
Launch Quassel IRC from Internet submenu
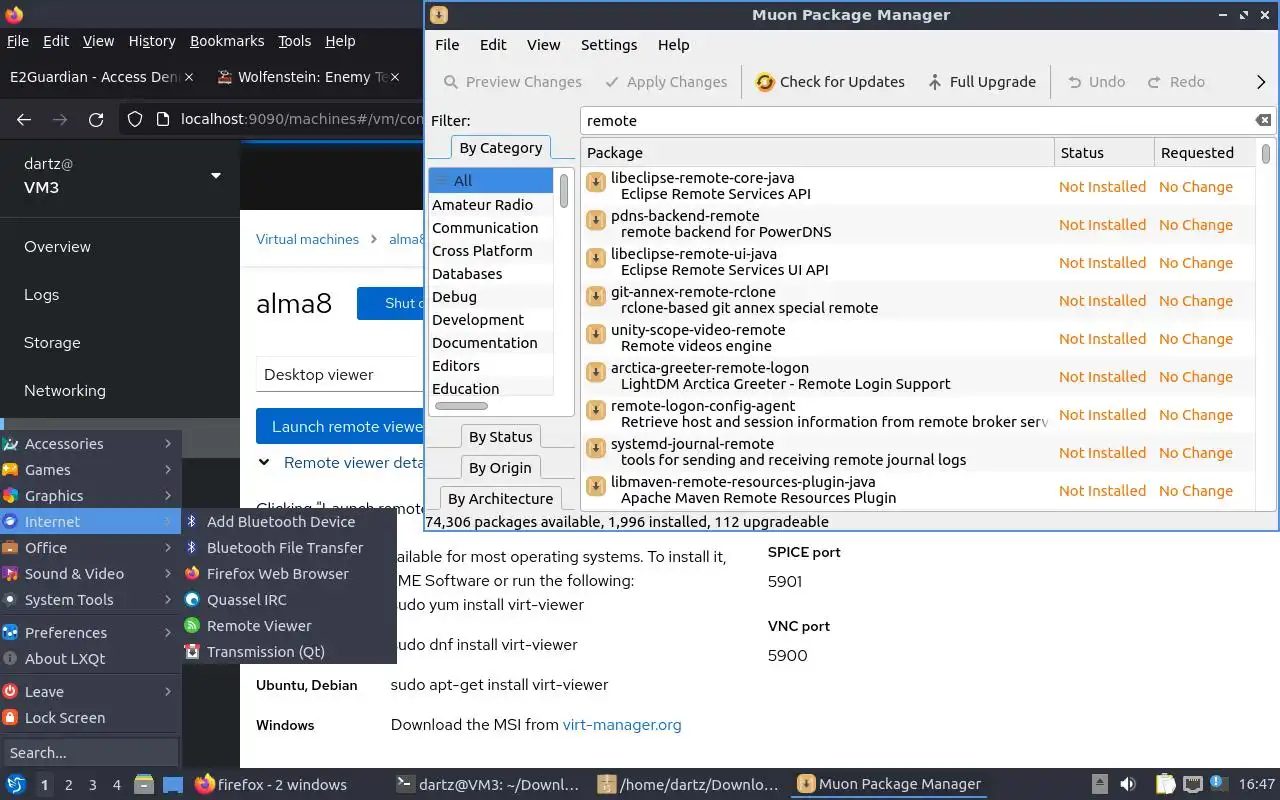click(x=289, y=600)
